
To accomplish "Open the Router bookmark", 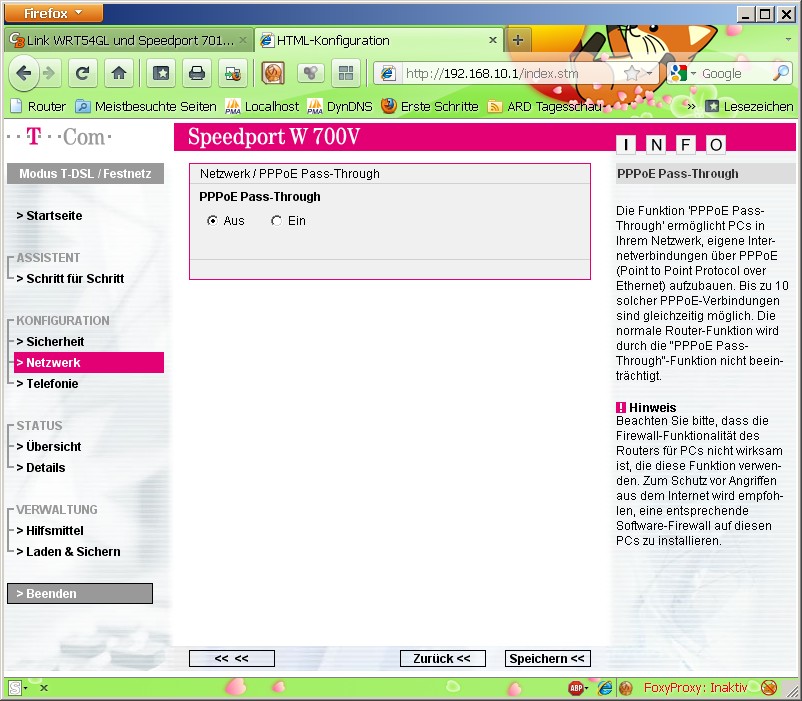I will [38, 106].
